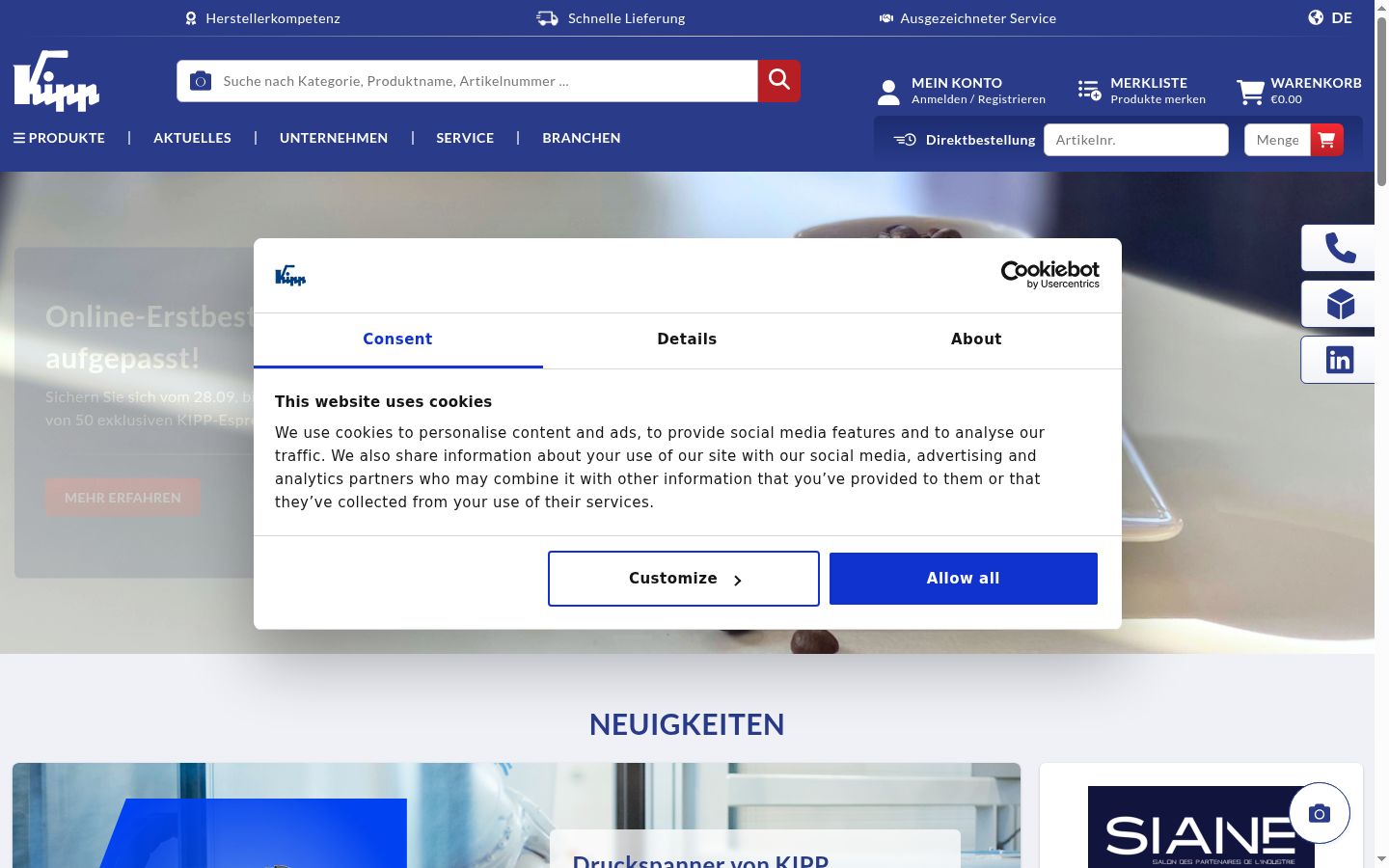Open the LinkedIn side button

point(1340,360)
